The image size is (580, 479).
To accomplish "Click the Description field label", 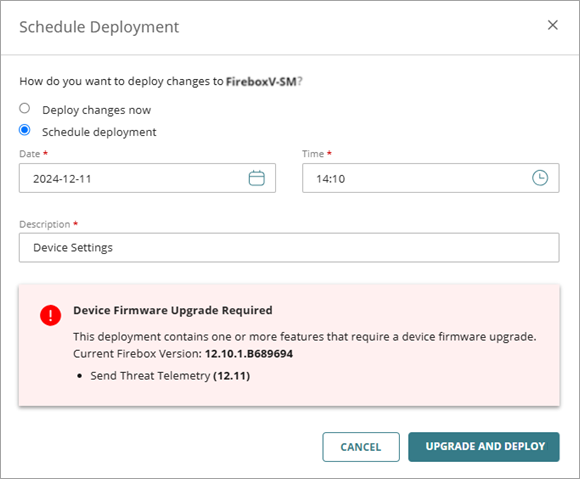I will point(45,225).
